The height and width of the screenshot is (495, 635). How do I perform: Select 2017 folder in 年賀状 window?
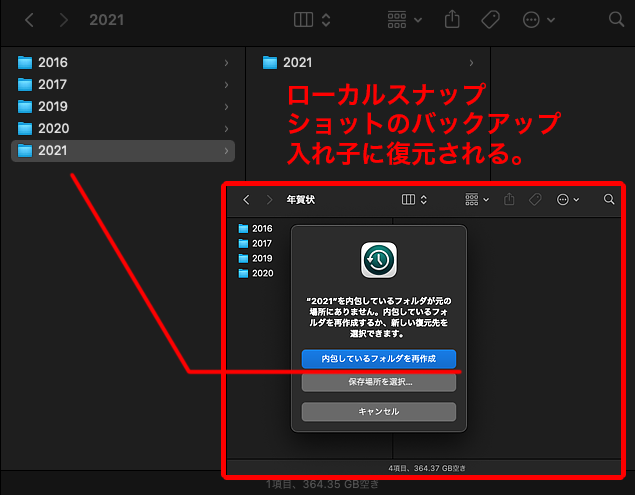point(256,243)
